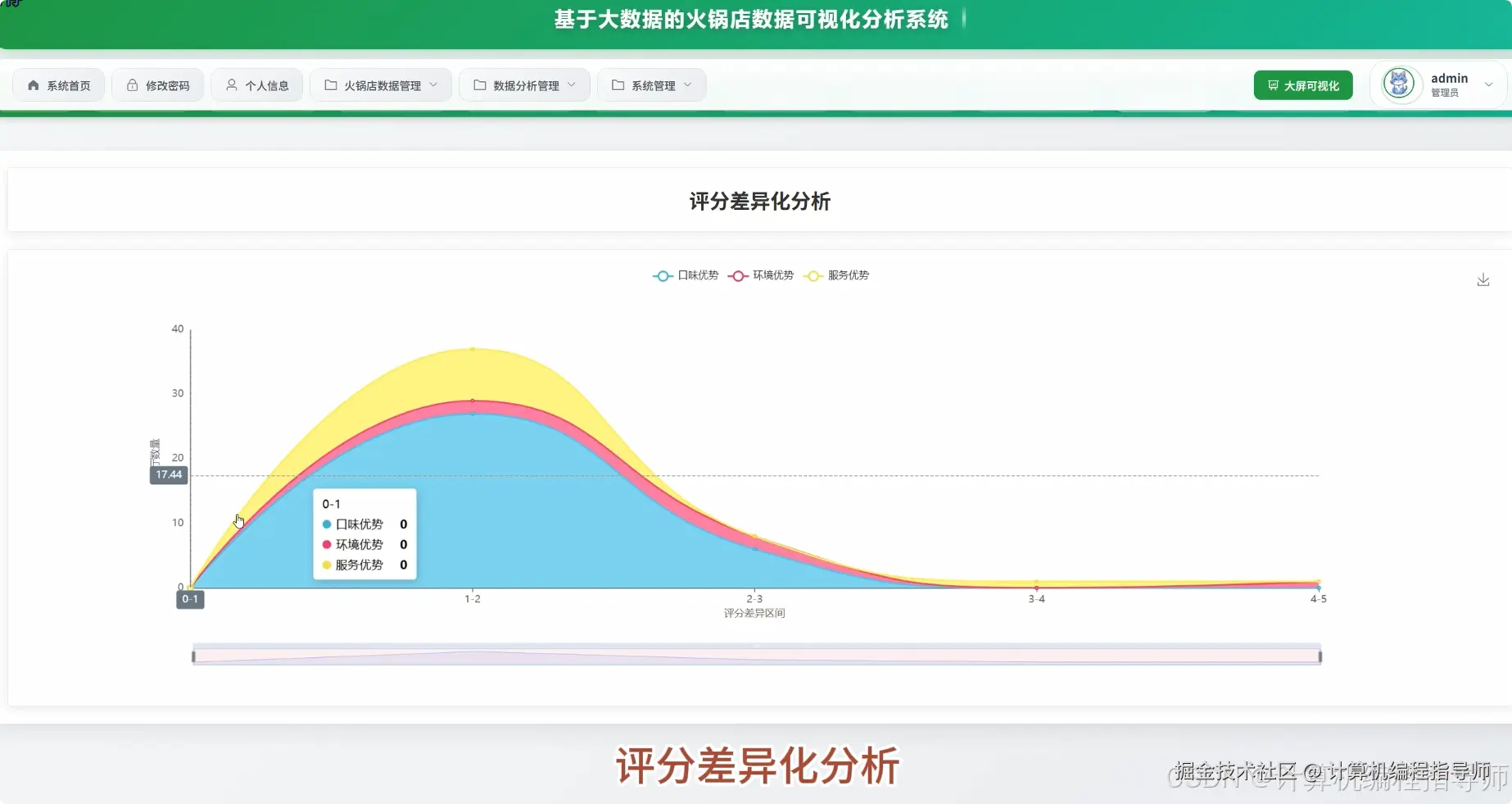Open admin user dropdown arrow
Viewport: 1512px width, 804px height.
1489,85
